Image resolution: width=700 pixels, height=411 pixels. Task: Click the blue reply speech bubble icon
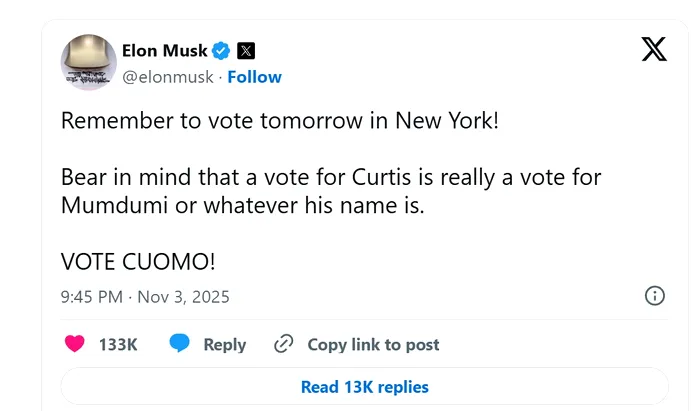point(180,344)
